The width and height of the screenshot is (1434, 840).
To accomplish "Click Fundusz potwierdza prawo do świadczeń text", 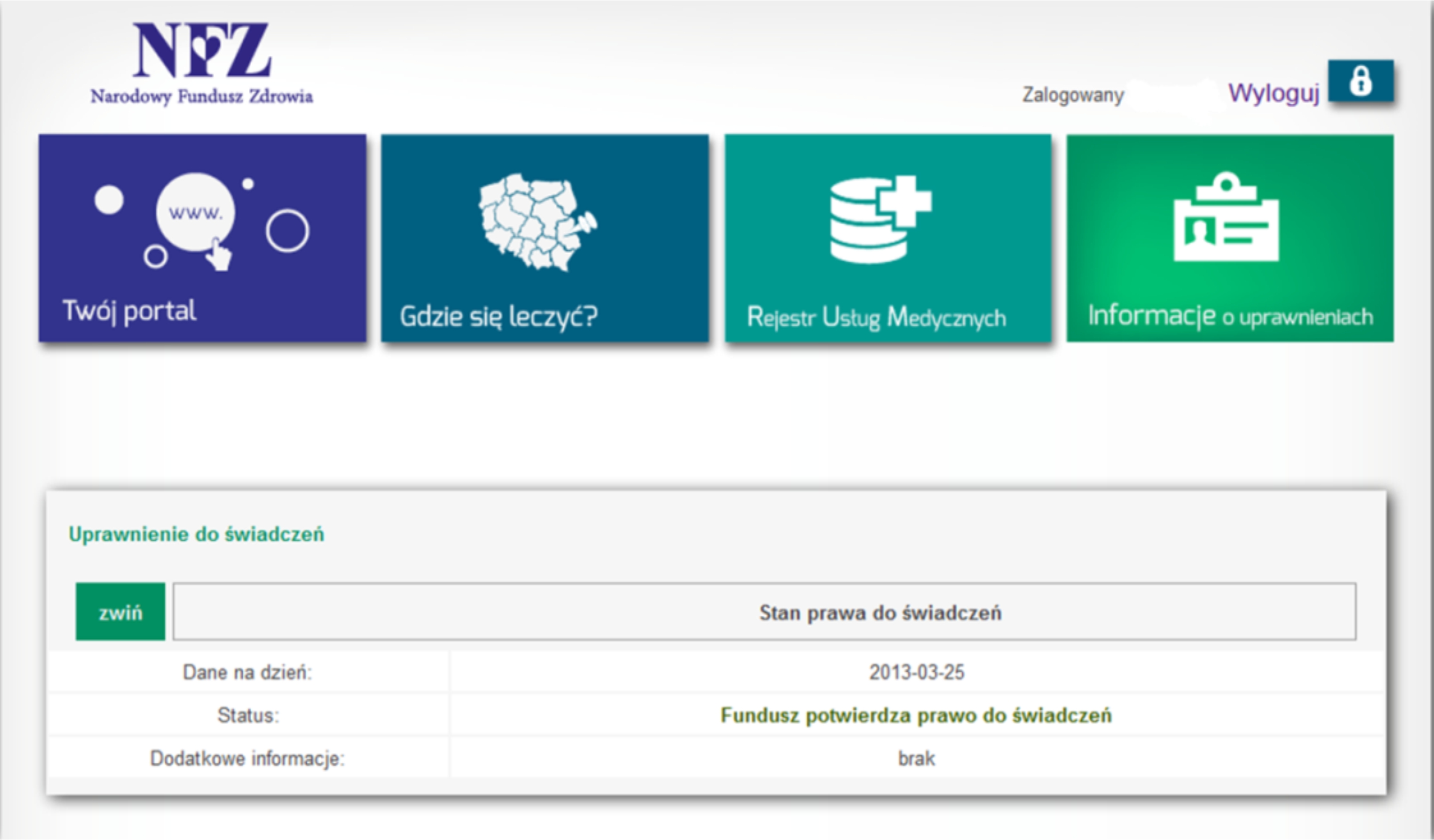I will click(916, 715).
